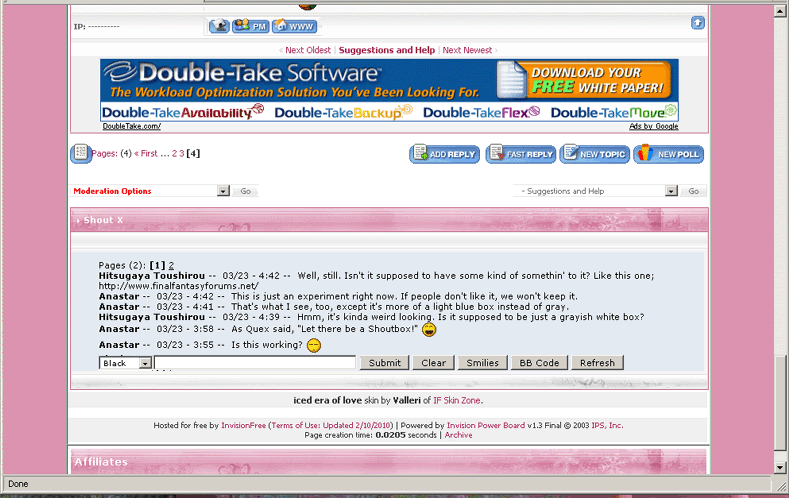
Task: Open the poster's WWW homepage icon
Action: 294,26
